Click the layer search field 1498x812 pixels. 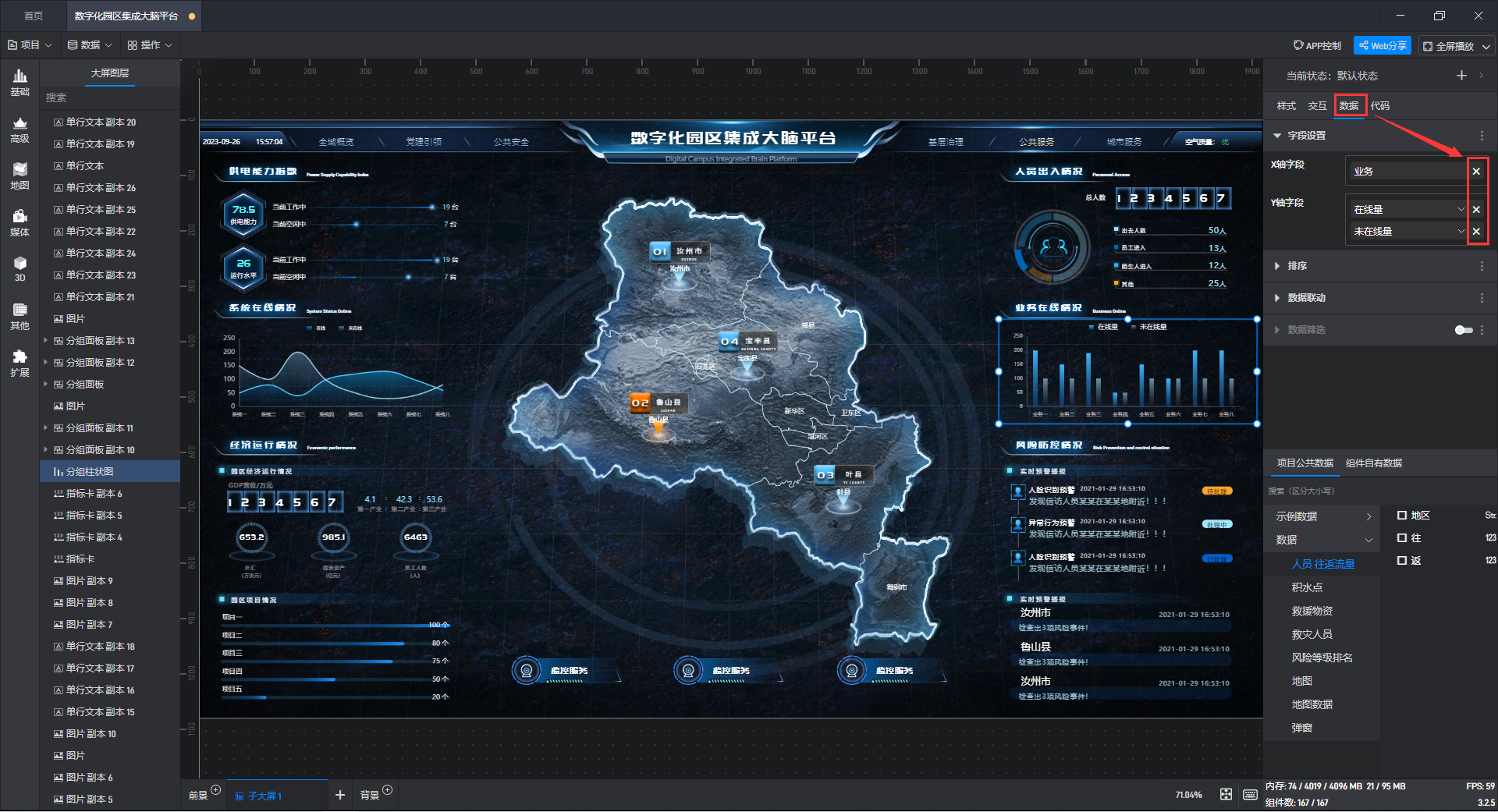tap(110, 98)
